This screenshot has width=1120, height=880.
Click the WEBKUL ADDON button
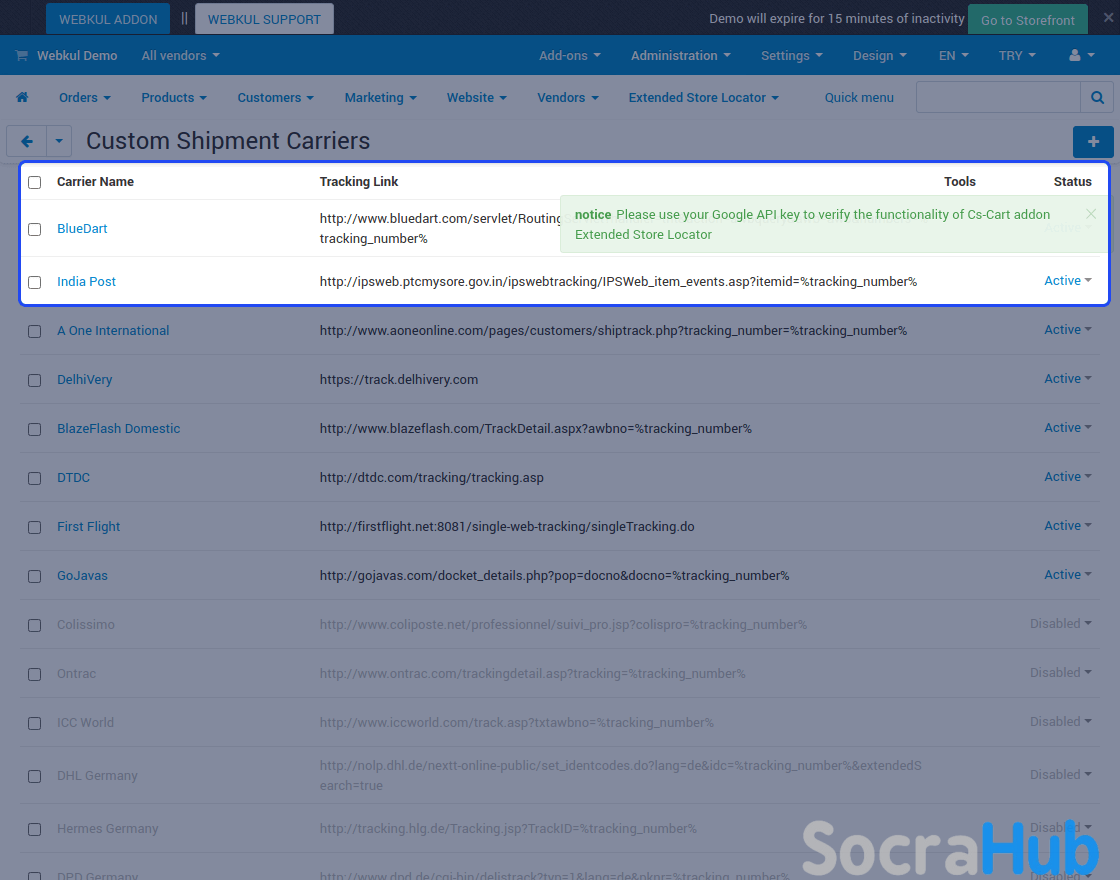[x=108, y=19]
